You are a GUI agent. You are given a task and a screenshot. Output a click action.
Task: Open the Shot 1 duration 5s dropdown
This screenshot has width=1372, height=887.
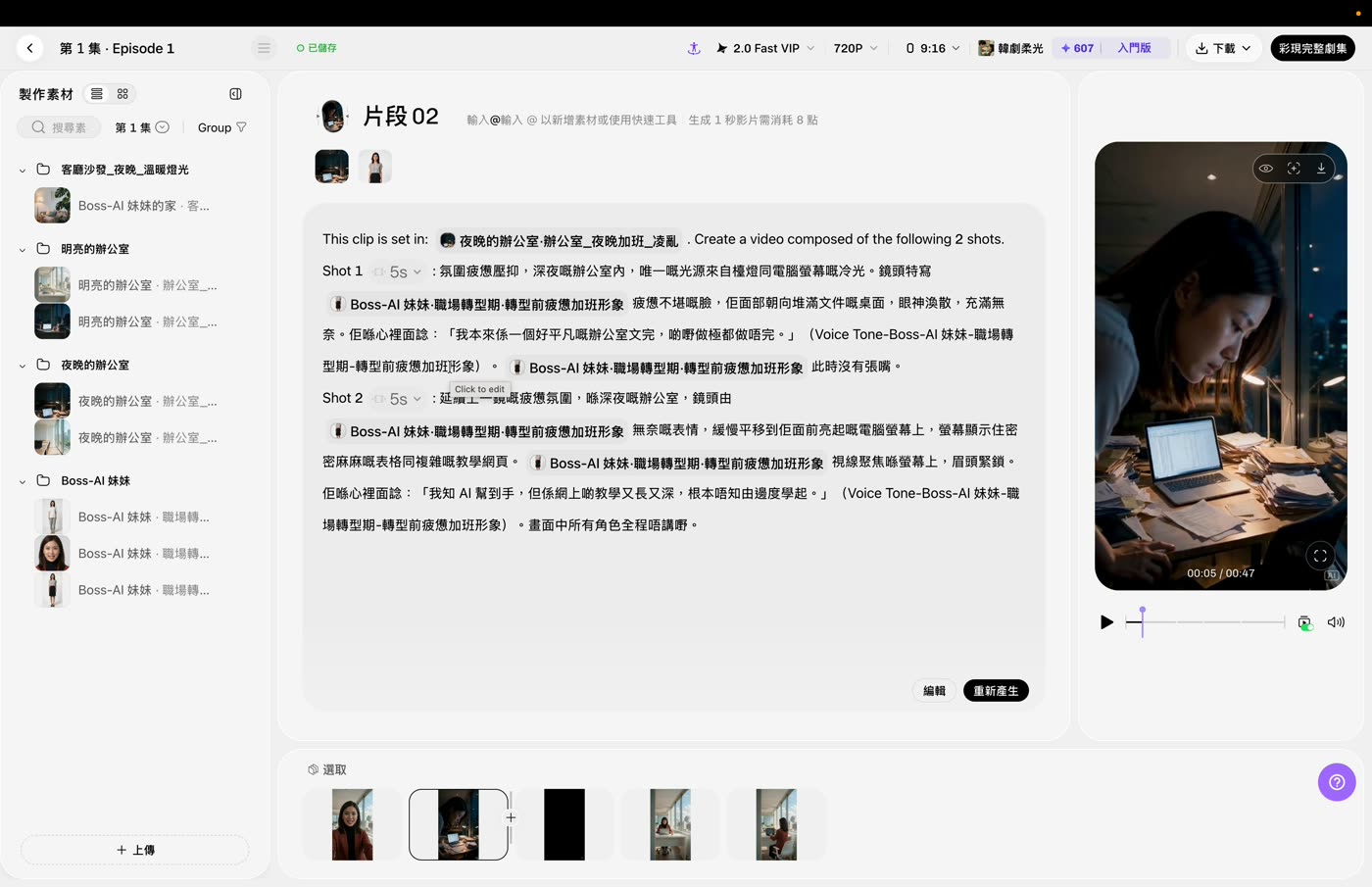(x=398, y=271)
